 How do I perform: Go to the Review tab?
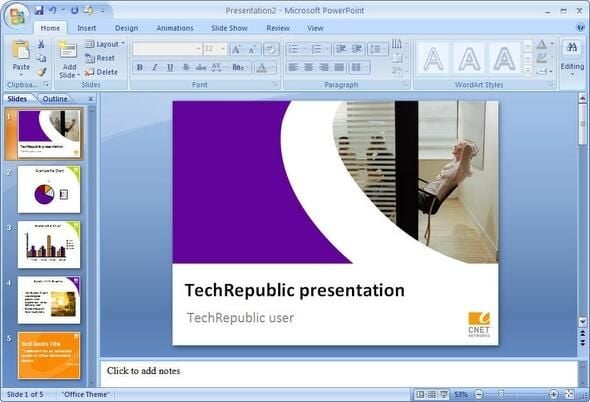click(278, 28)
